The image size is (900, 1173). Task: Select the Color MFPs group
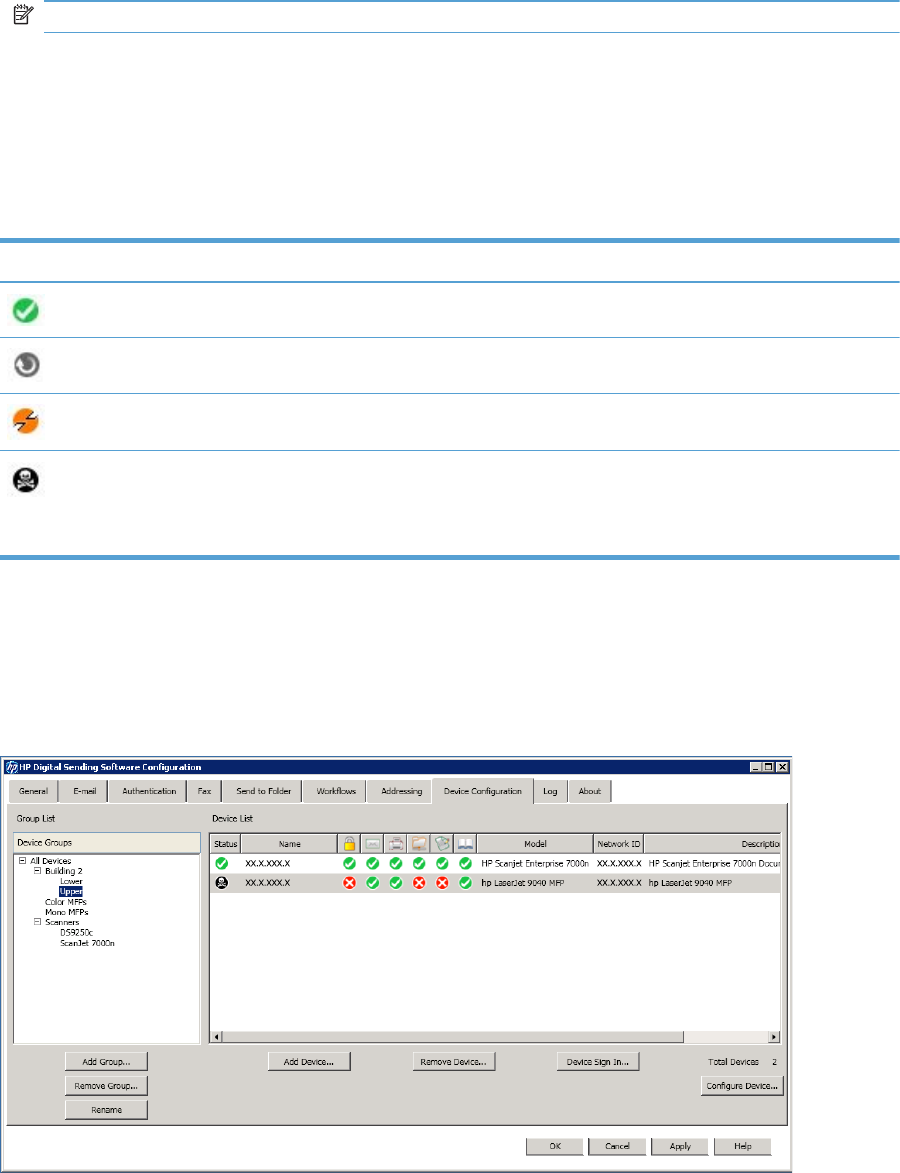[66, 902]
